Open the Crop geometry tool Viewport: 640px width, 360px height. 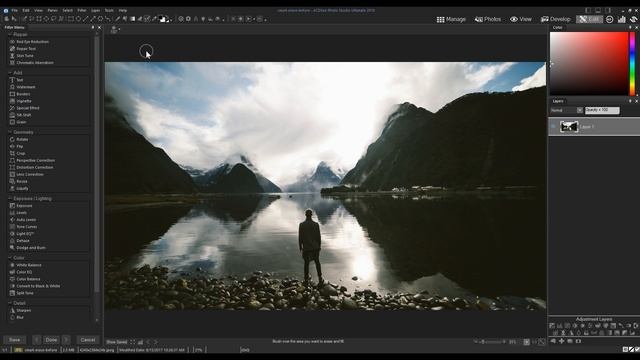[17, 153]
